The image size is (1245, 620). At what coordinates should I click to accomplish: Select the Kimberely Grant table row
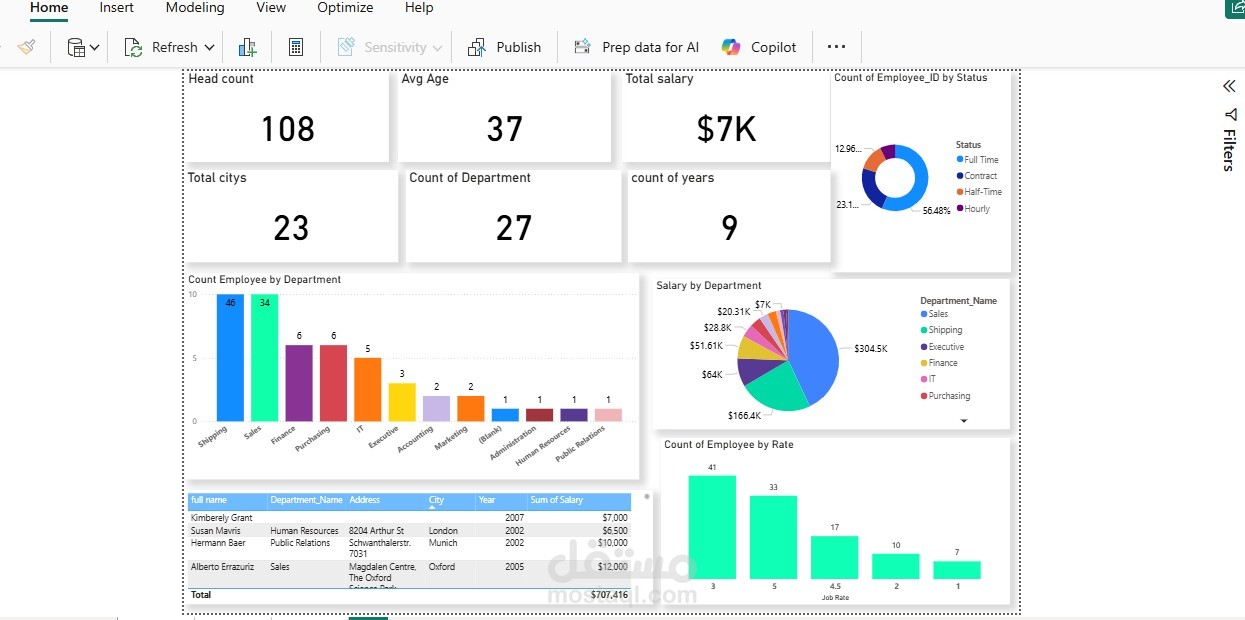pyautogui.click(x=409, y=518)
